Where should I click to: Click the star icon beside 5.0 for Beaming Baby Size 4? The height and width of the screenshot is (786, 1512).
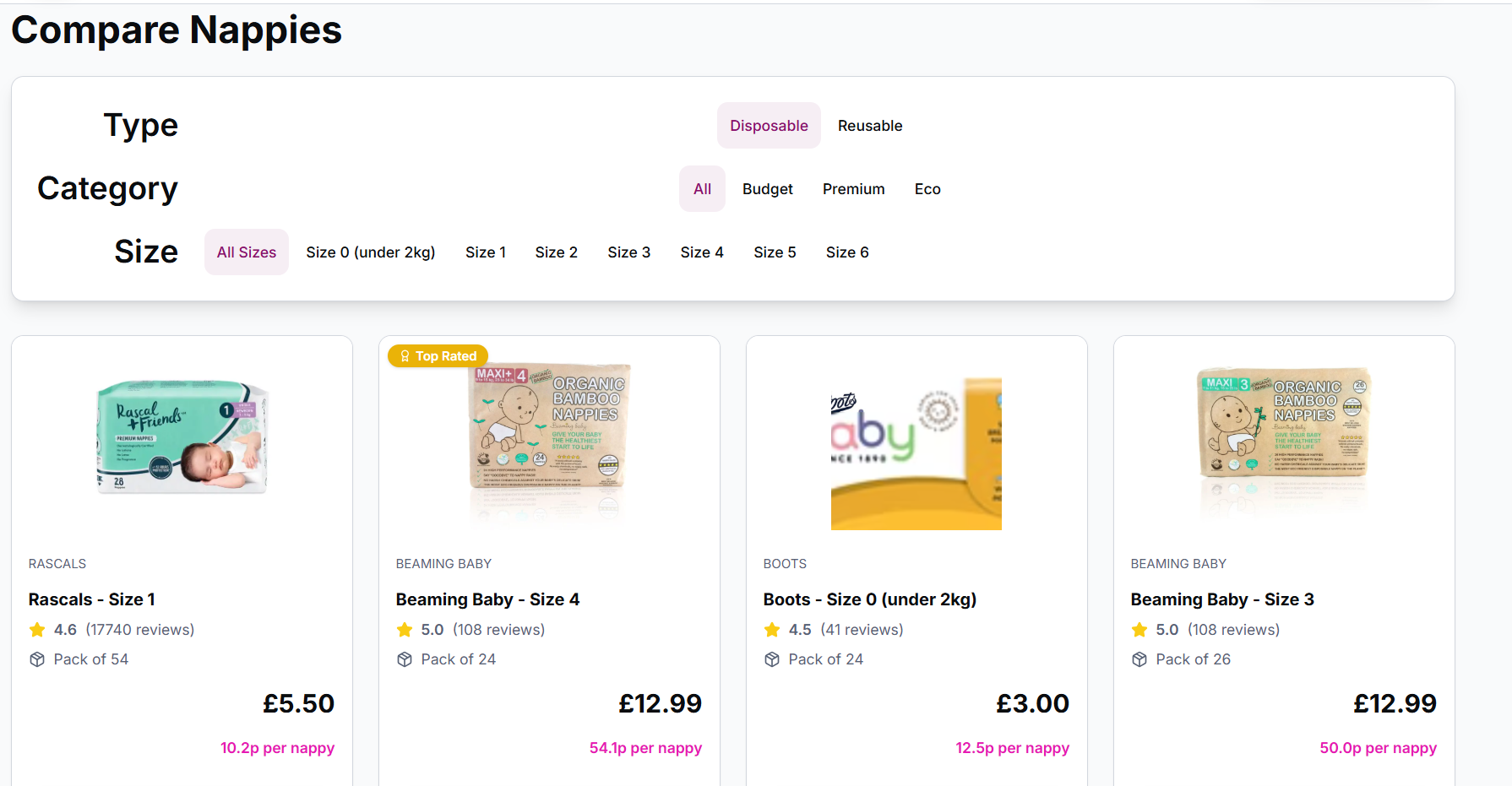click(405, 630)
